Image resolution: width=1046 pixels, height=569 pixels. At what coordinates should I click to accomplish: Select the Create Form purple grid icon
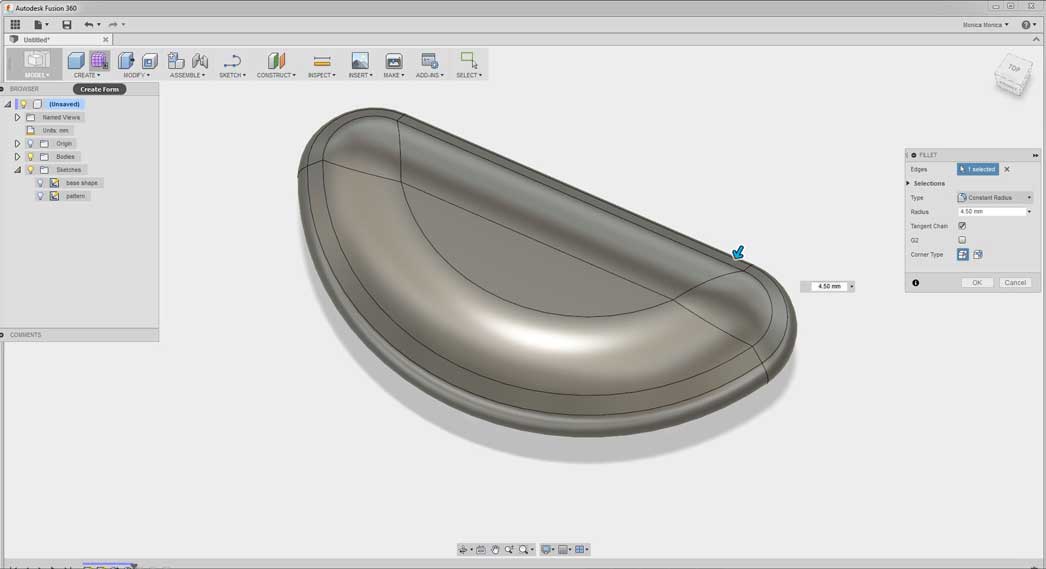[x=99, y=61]
